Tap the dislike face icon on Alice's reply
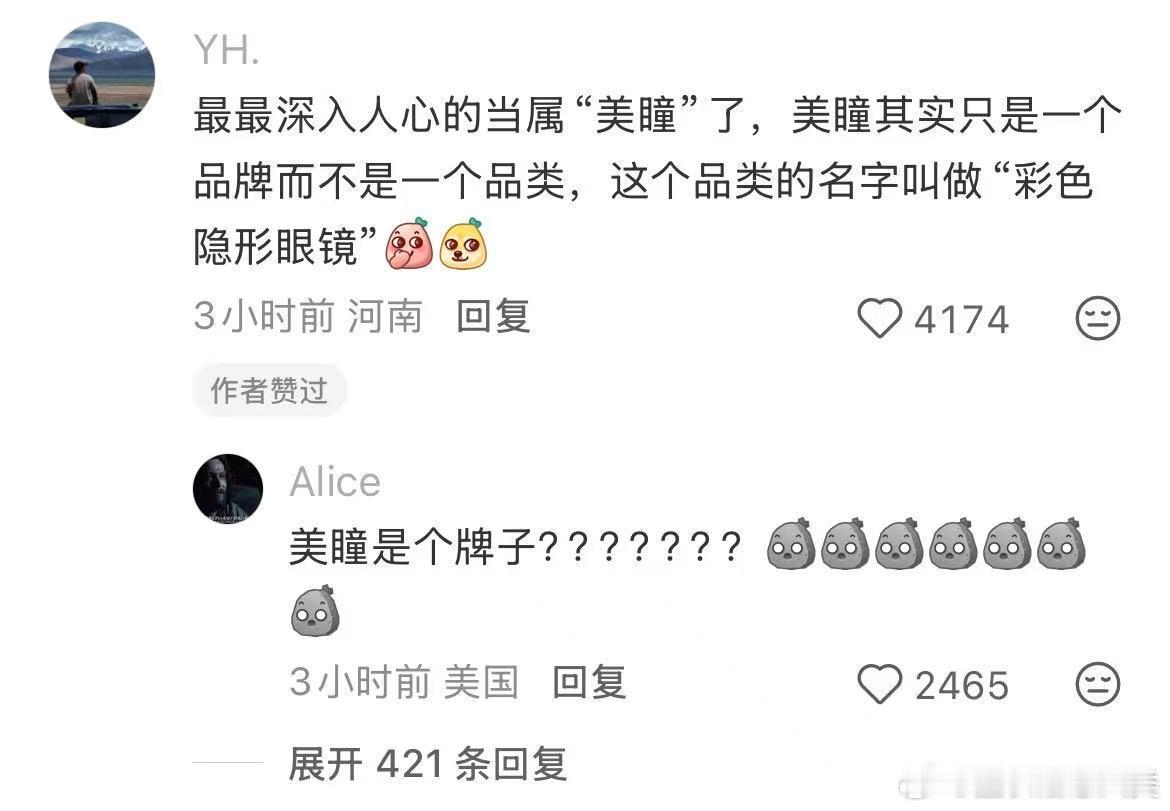Screen dimensions: 1170x811 click(1097, 684)
